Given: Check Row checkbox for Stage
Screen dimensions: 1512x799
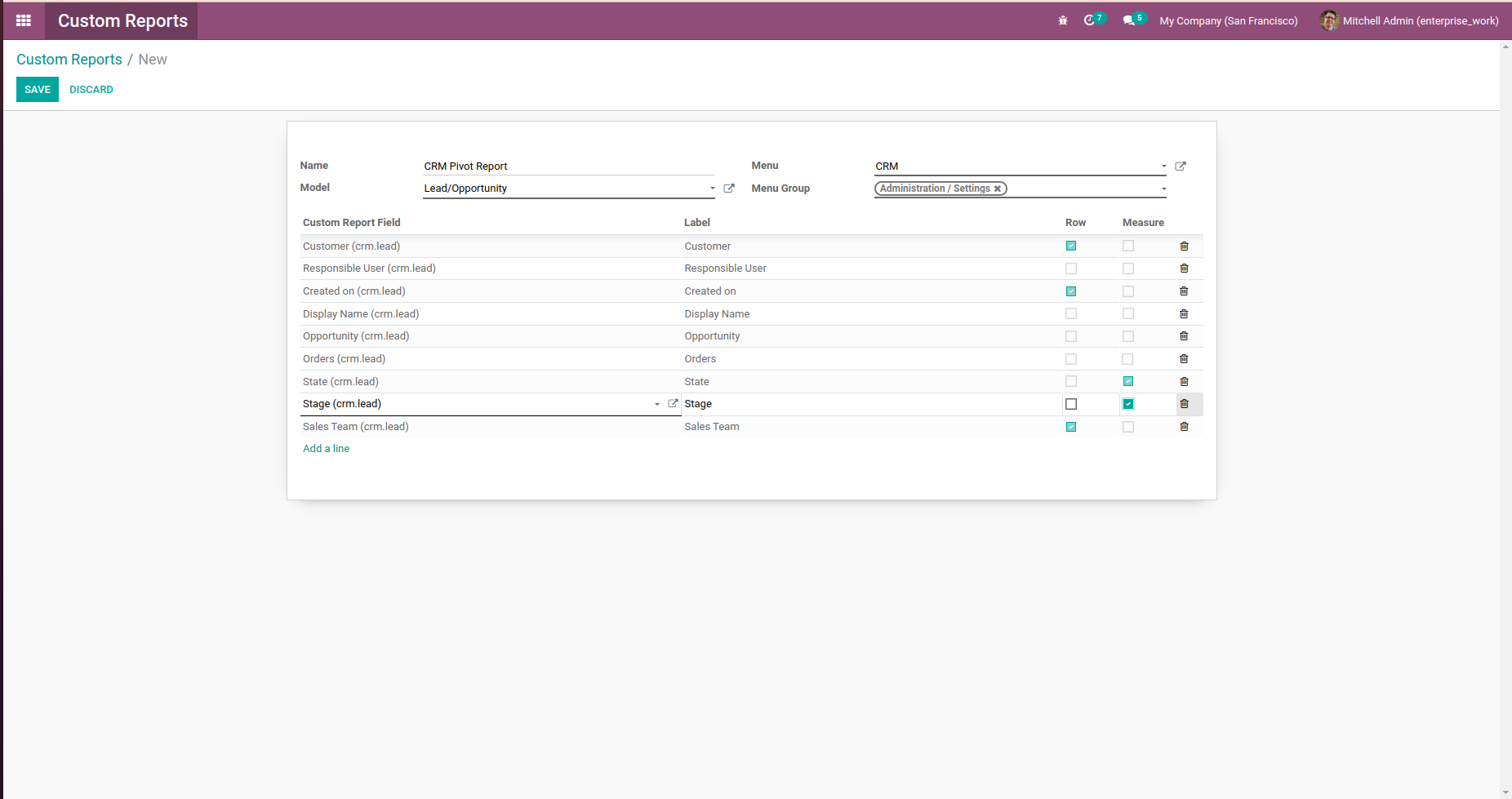Looking at the screenshot, I should point(1071,404).
